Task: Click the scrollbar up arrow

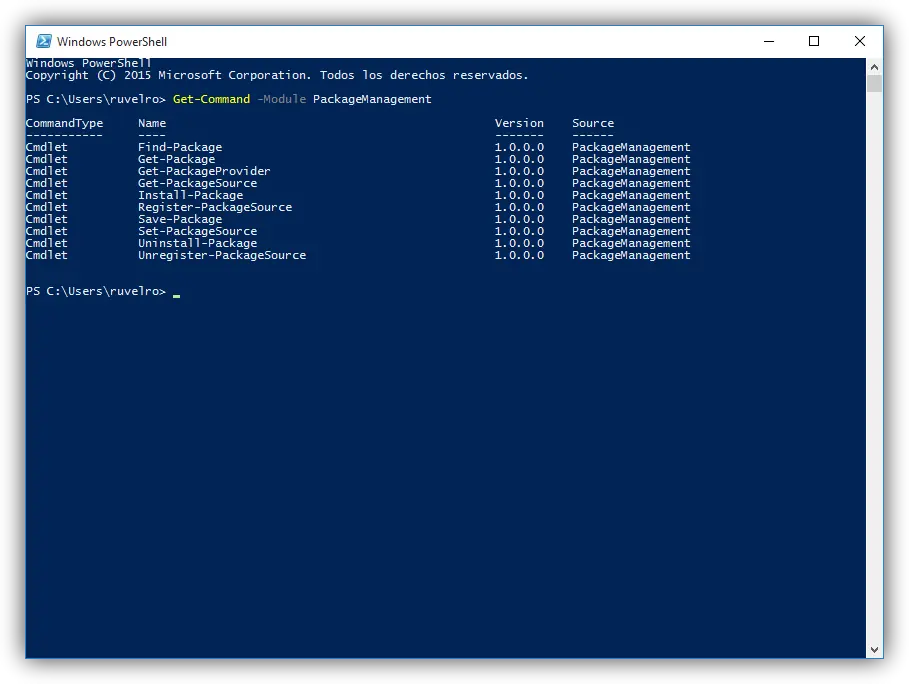Action: pyautogui.click(x=875, y=66)
